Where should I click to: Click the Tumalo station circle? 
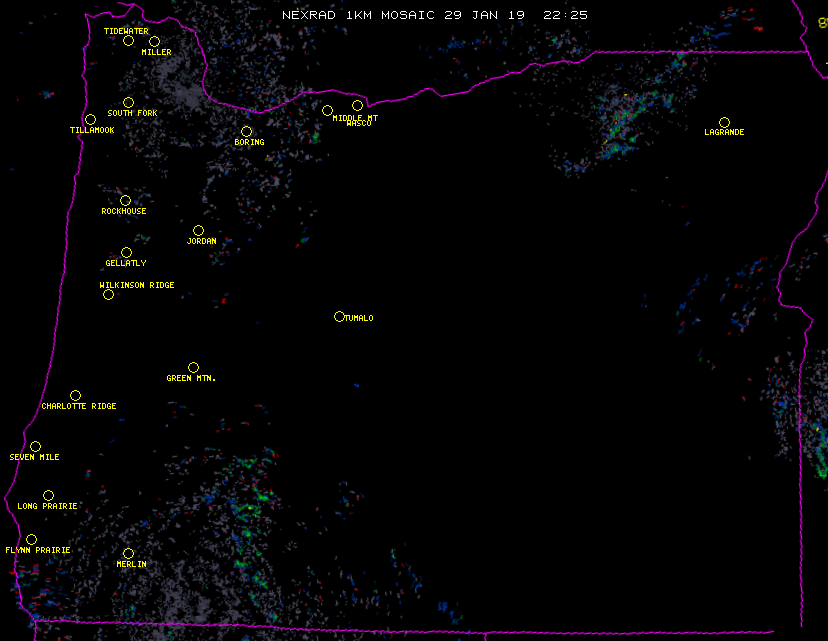point(339,316)
